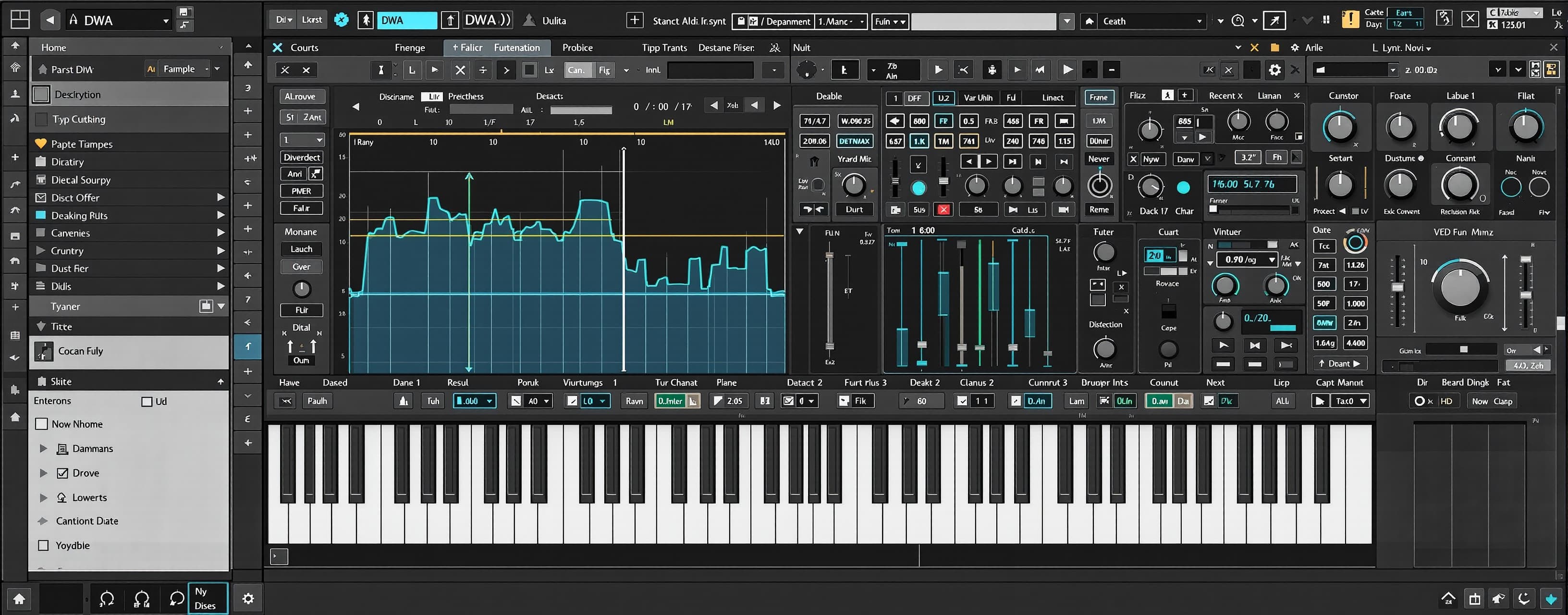This screenshot has height=615, width=1568.
Task: Click the first headphone loop icon in bottom bar
Action: [x=107, y=599]
